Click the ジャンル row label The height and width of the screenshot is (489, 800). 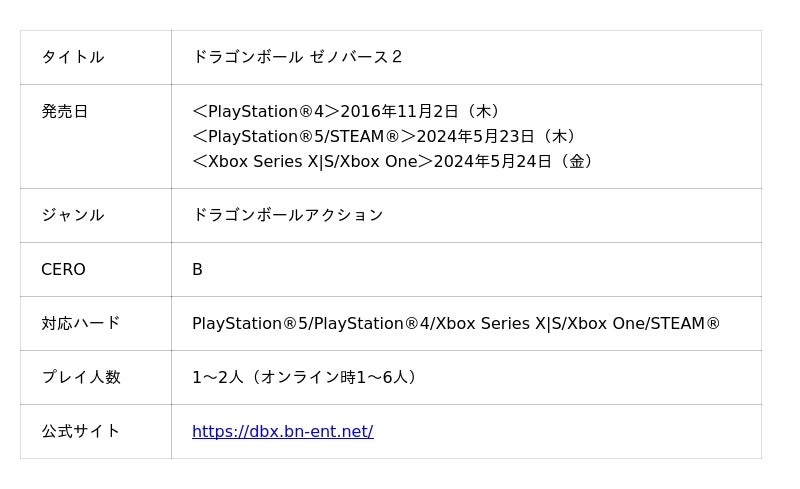pyautogui.click(x=72, y=215)
